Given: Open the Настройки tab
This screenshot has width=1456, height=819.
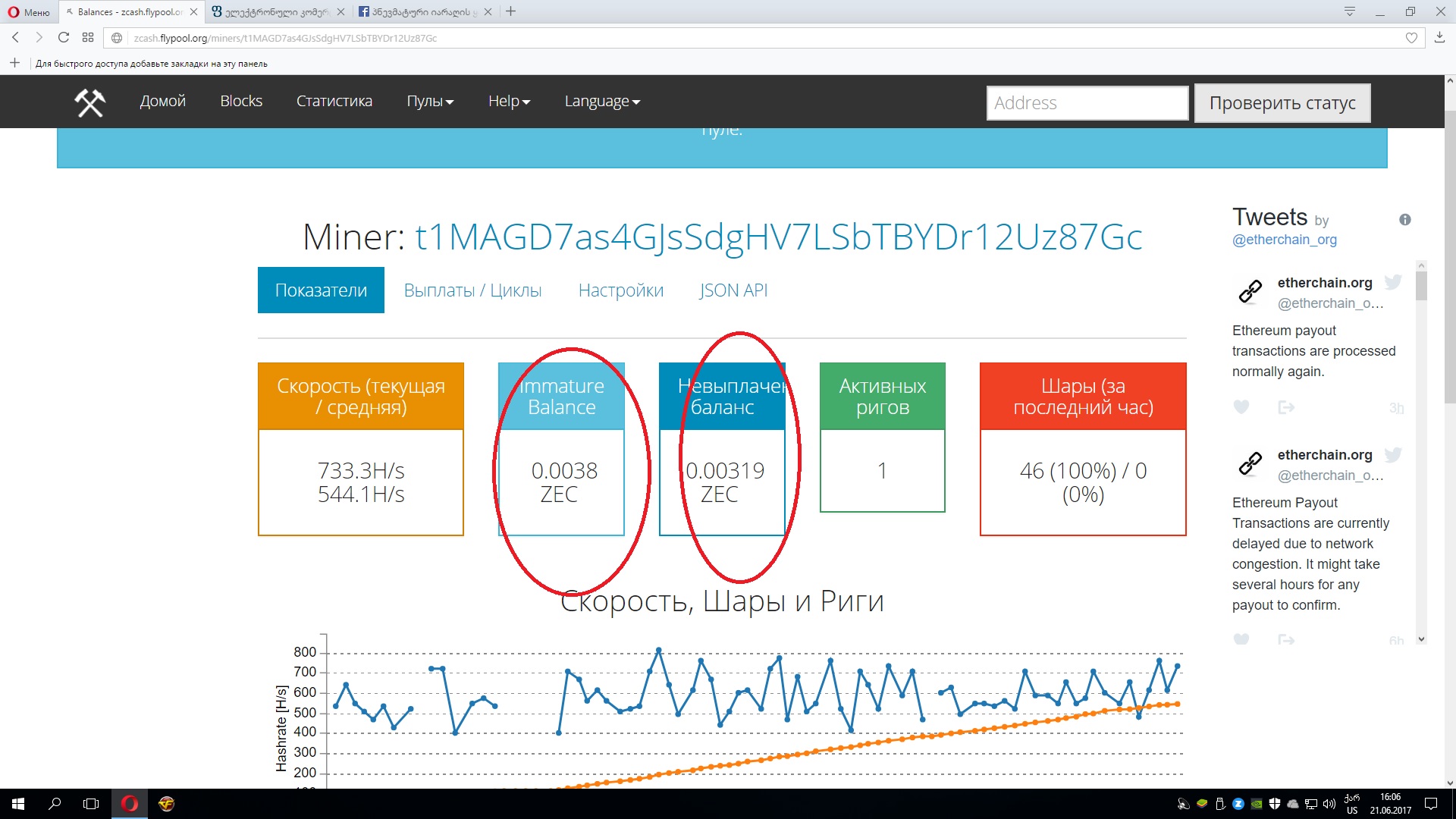Looking at the screenshot, I should (620, 290).
